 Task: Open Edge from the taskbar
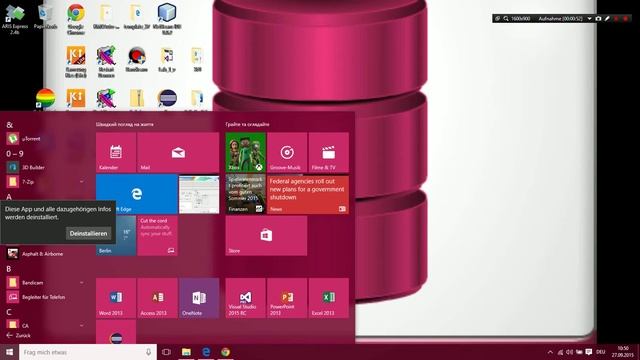tap(206, 352)
